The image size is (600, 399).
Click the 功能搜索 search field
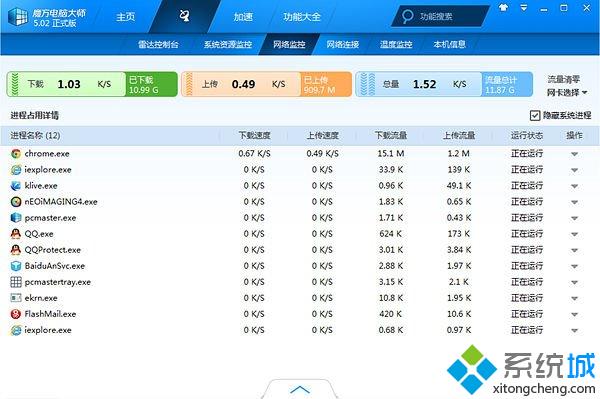(440, 16)
